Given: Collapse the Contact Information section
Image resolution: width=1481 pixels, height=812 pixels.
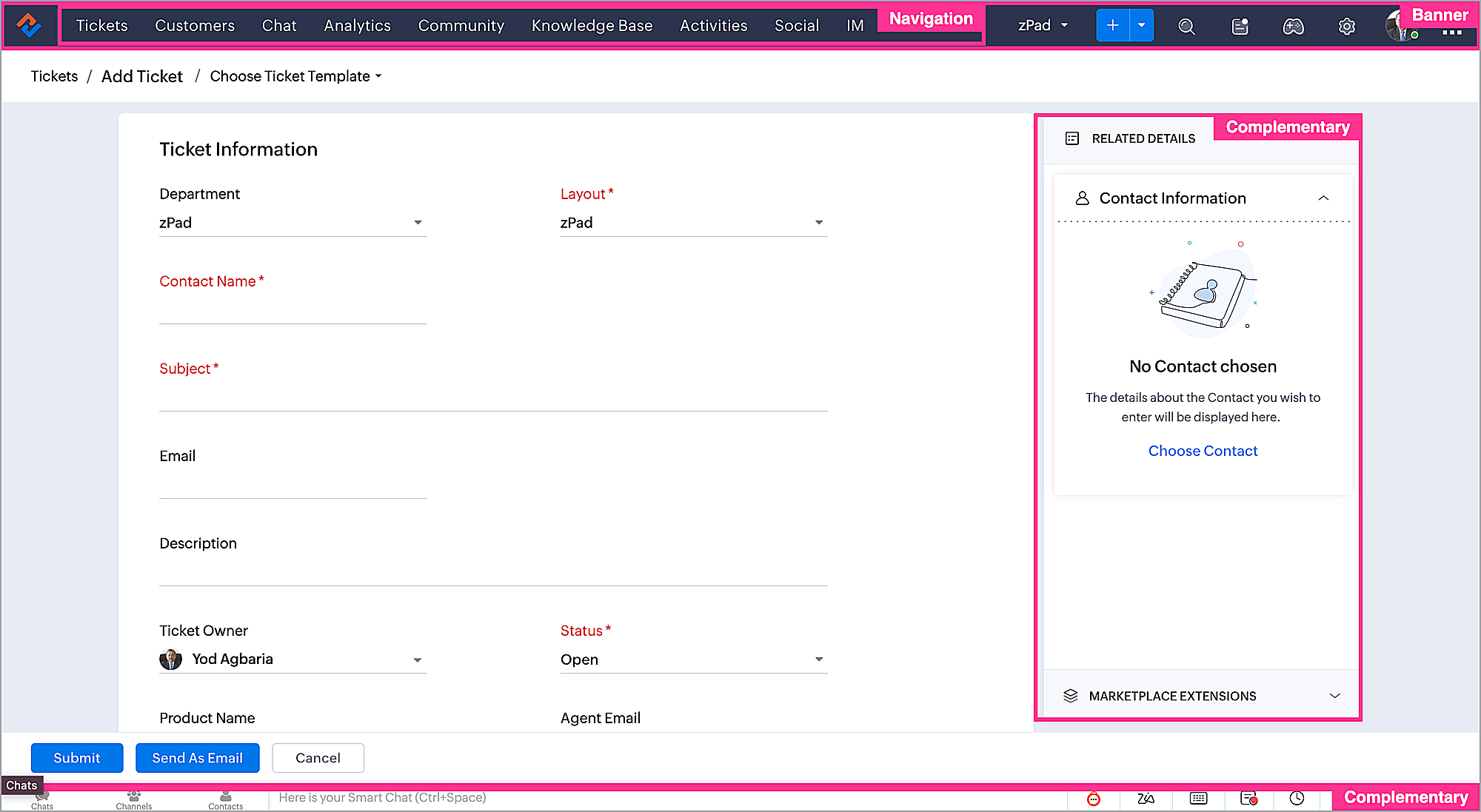Looking at the screenshot, I should [x=1323, y=198].
